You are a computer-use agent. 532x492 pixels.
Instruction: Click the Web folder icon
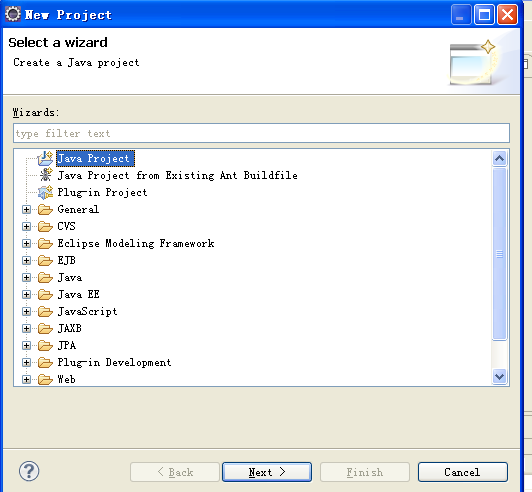45,379
